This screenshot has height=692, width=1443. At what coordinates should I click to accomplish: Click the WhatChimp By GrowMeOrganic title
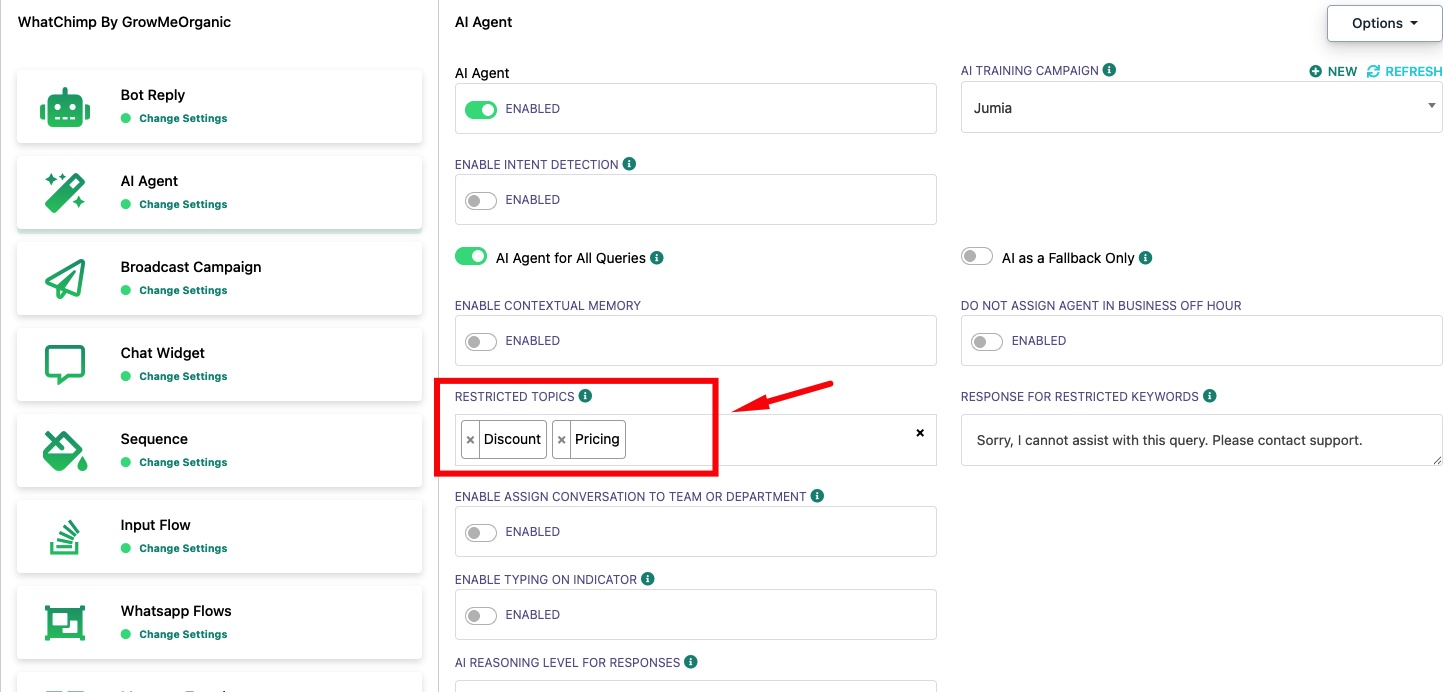tap(124, 22)
